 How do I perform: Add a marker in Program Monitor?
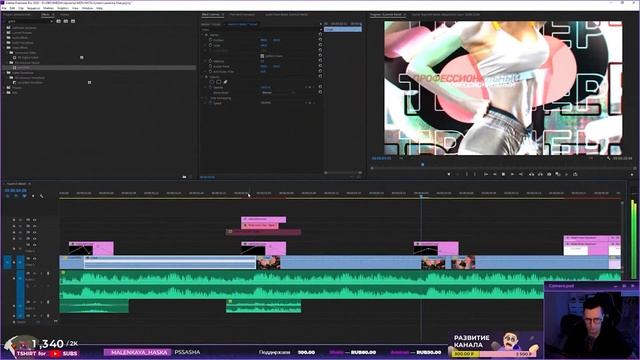[449, 174]
